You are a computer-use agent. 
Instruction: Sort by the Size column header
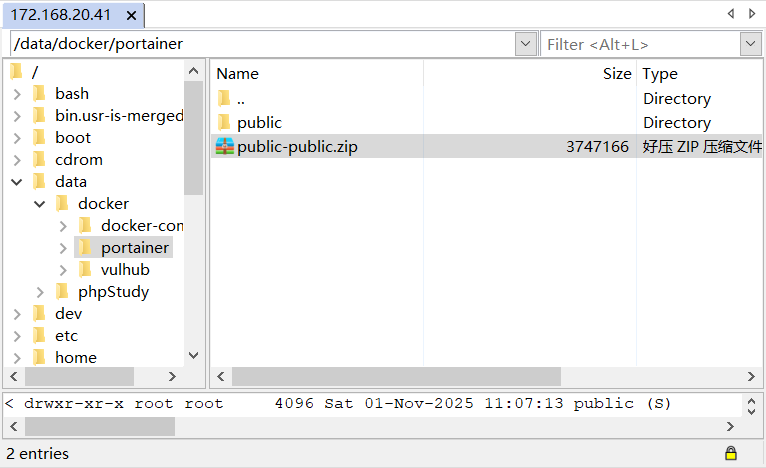[x=530, y=73]
